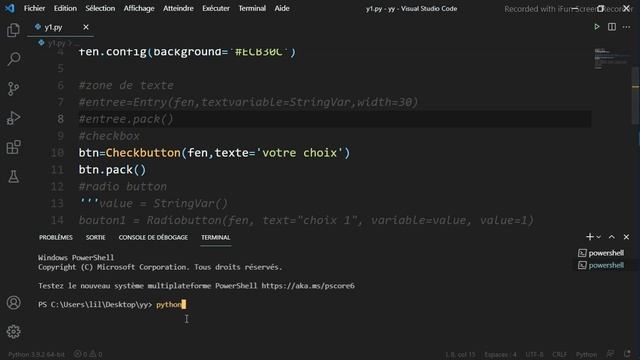Open the Manage gear icon
This screenshot has height=360, width=640.
tap(13, 331)
